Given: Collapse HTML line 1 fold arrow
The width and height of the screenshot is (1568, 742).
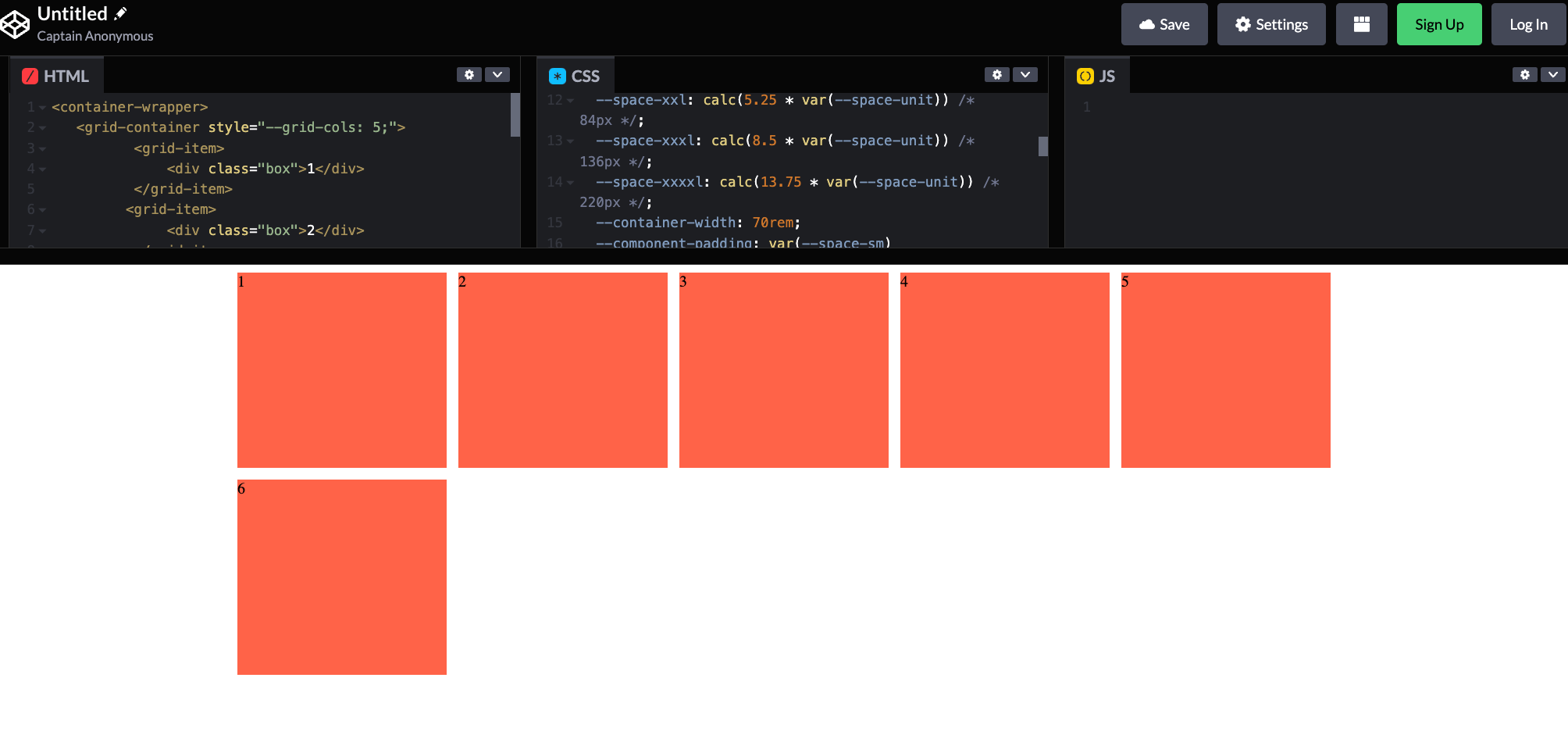Looking at the screenshot, I should [42, 108].
